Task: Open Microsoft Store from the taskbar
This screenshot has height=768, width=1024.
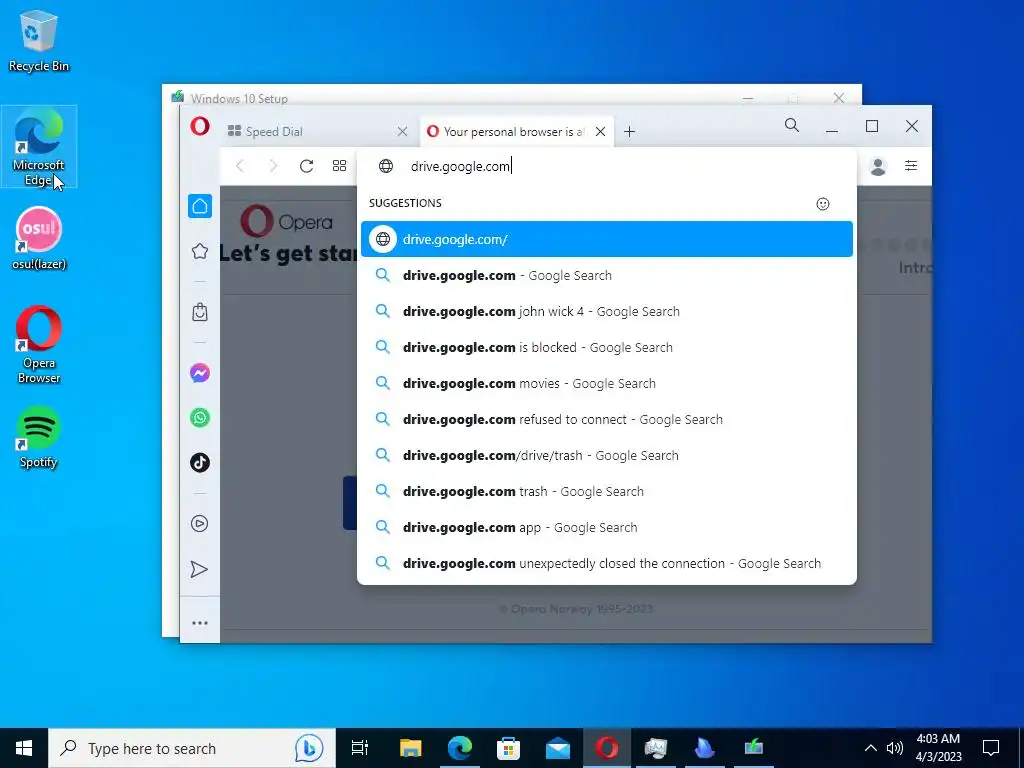Action: coord(509,748)
